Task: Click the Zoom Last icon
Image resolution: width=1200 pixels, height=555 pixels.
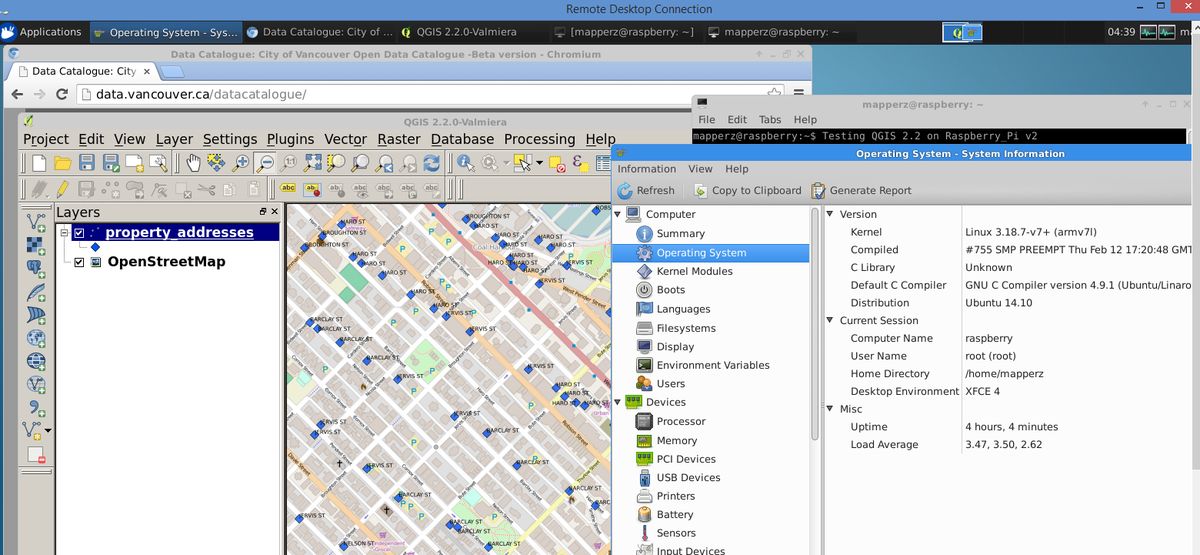Action: click(384, 162)
